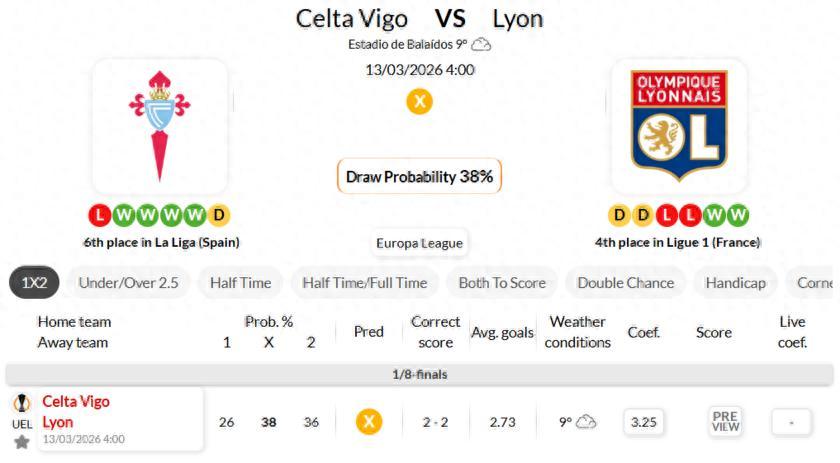Screen dimensions: 840x463
Task: Toggle the favorite star for the match
Action: coord(21,441)
